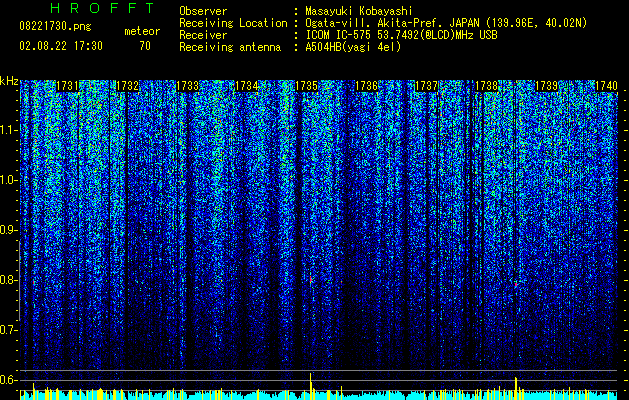Click the 1735 time marker
629x400 pixels.
pyautogui.click(x=306, y=86)
